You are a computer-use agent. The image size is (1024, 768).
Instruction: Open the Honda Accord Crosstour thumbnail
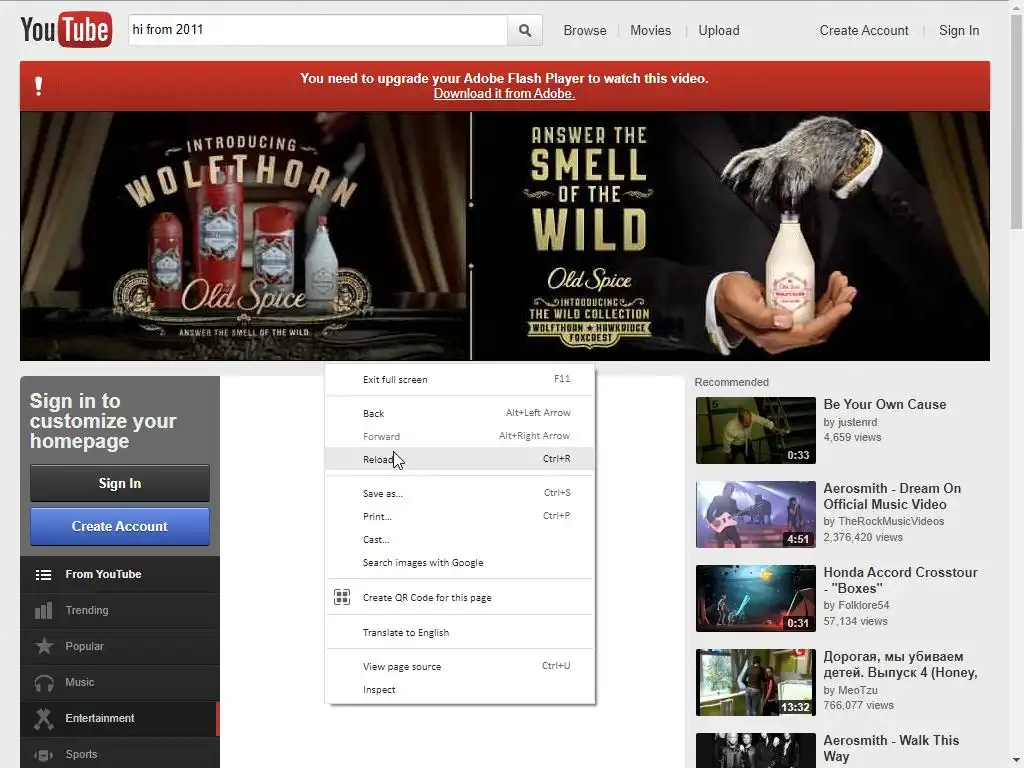tap(756, 598)
